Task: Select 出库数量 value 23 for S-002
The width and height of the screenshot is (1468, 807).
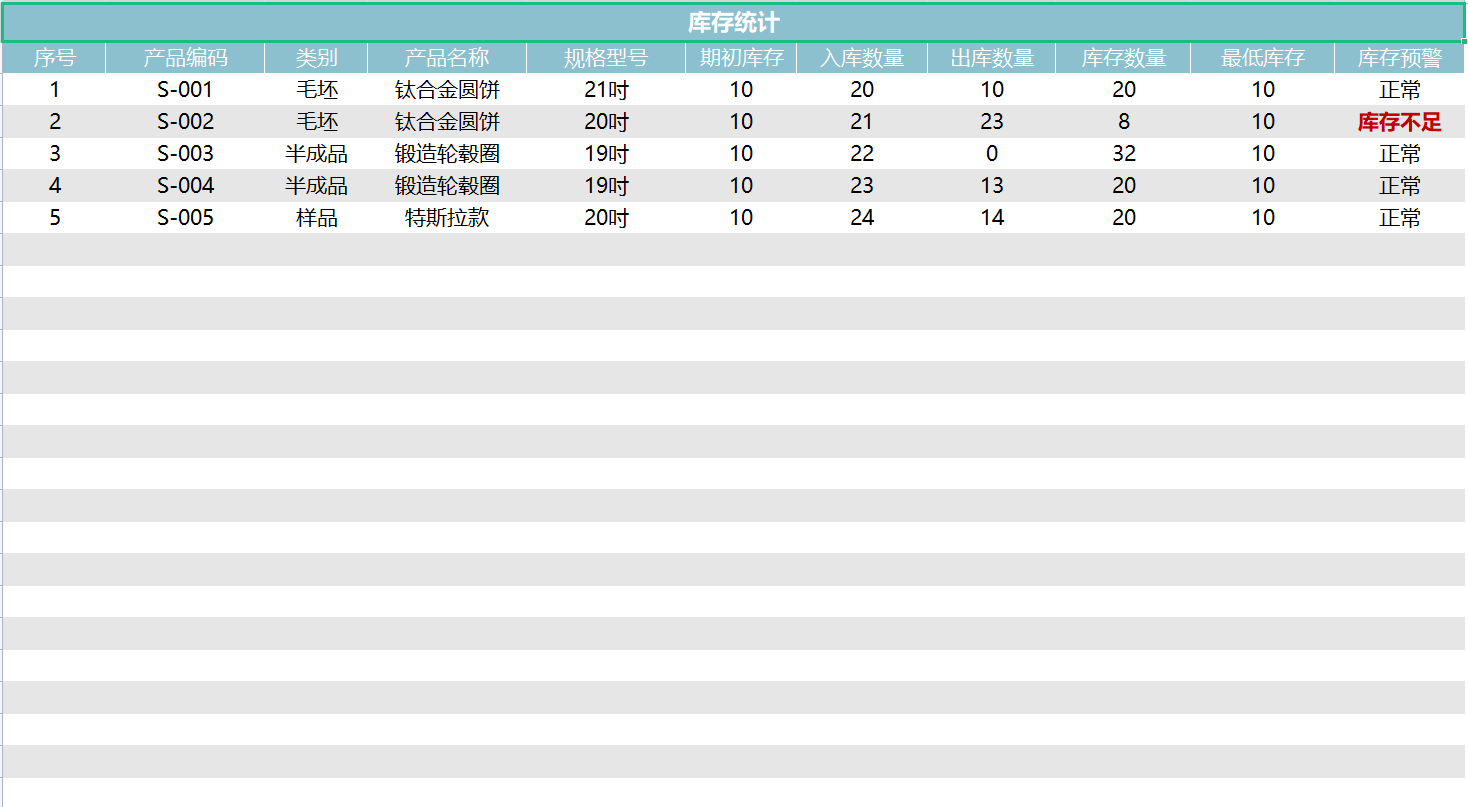Action: pyautogui.click(x=992, y=122)
